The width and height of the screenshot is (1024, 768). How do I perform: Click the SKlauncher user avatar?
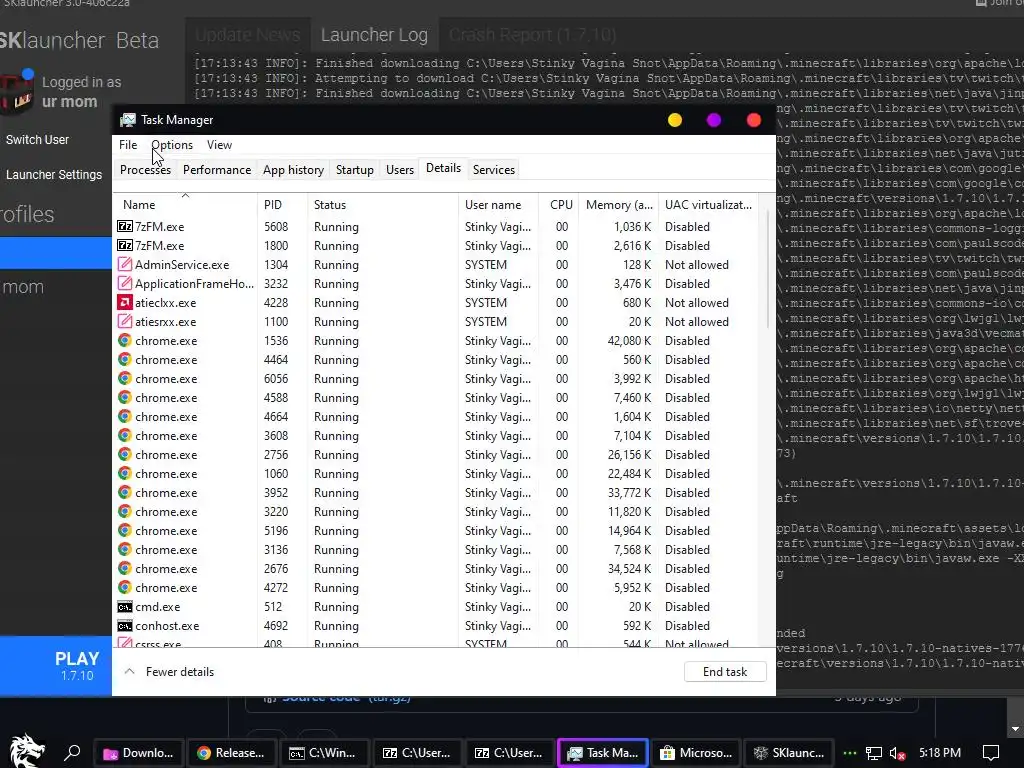(16, 91)
